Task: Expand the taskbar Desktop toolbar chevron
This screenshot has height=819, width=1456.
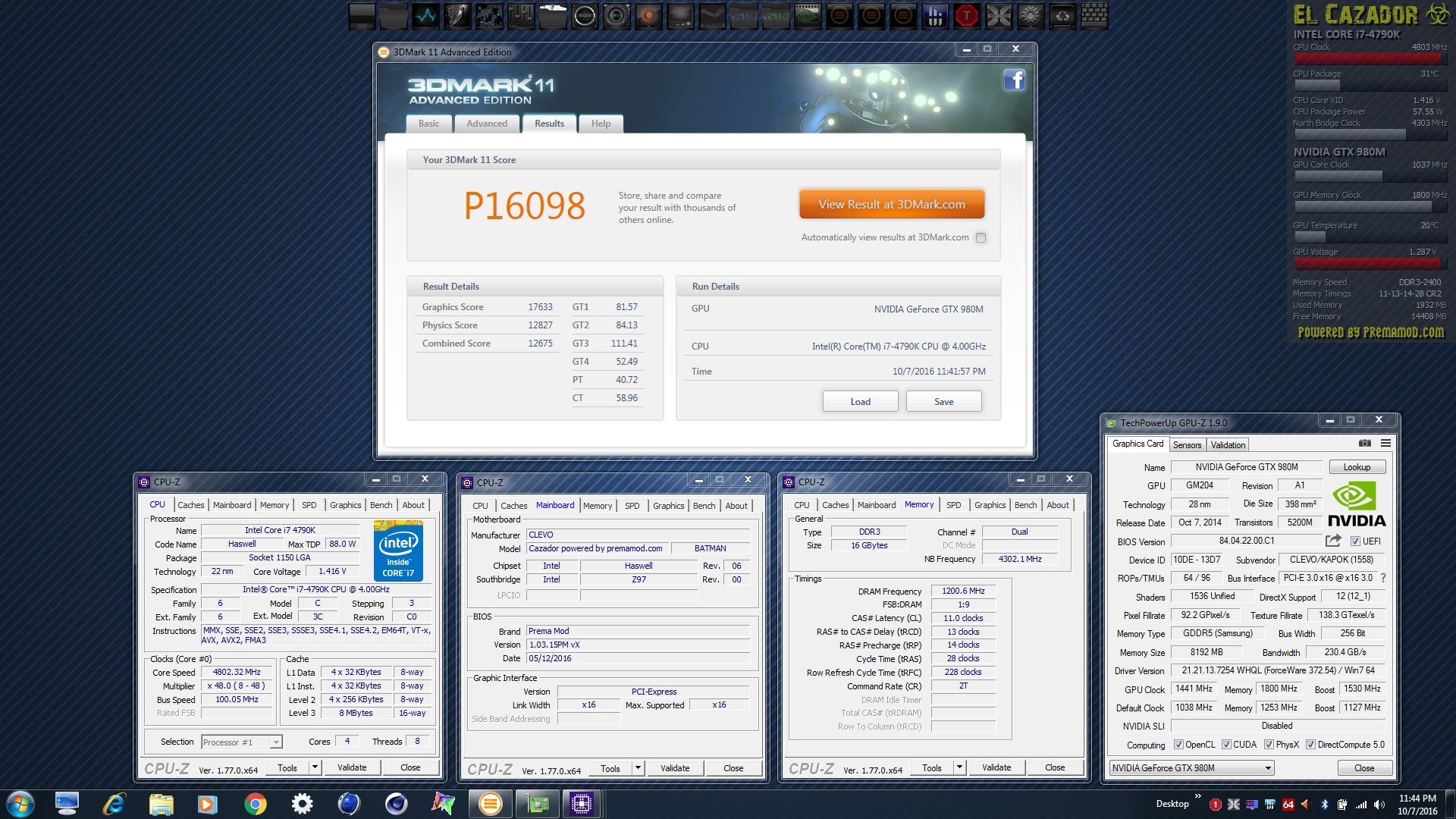Action: [1198, 797]
